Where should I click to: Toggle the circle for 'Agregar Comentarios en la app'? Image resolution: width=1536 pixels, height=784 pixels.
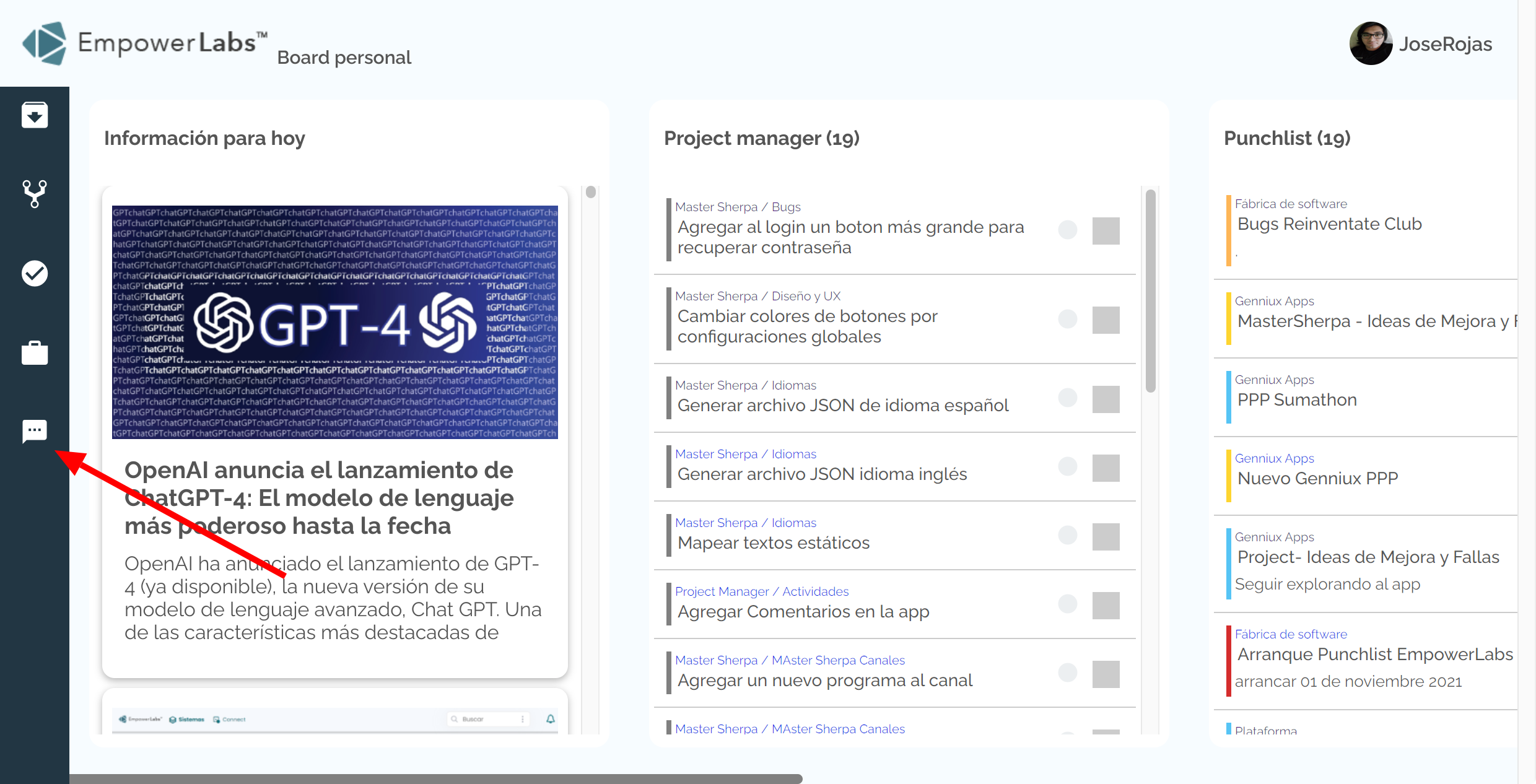1068,604
